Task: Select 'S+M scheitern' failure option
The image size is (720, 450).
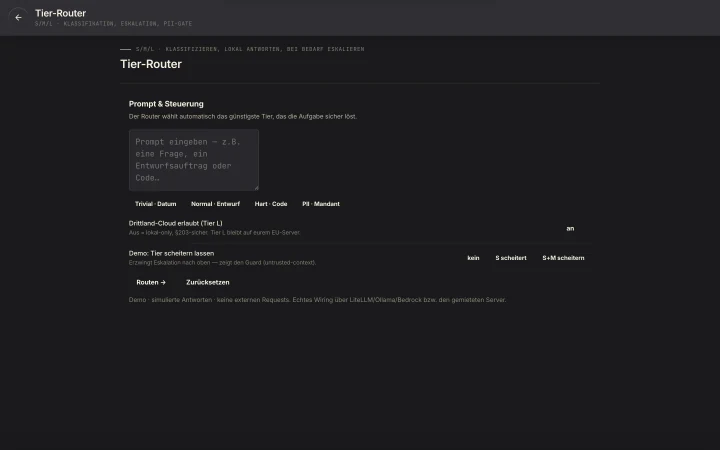Action: tap(563, 258)
